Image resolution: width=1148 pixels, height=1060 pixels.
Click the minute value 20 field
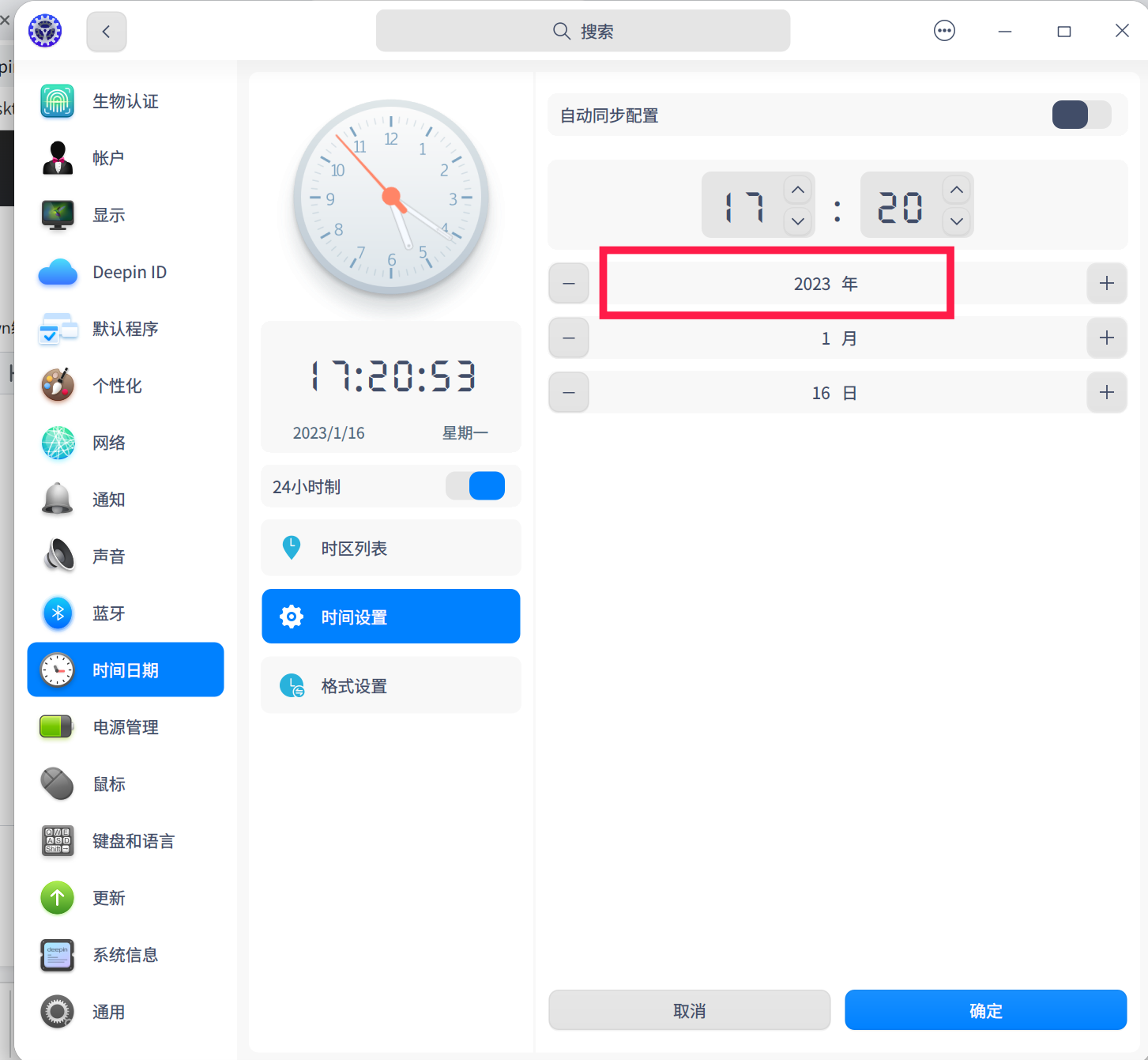(x=901, y=206)
